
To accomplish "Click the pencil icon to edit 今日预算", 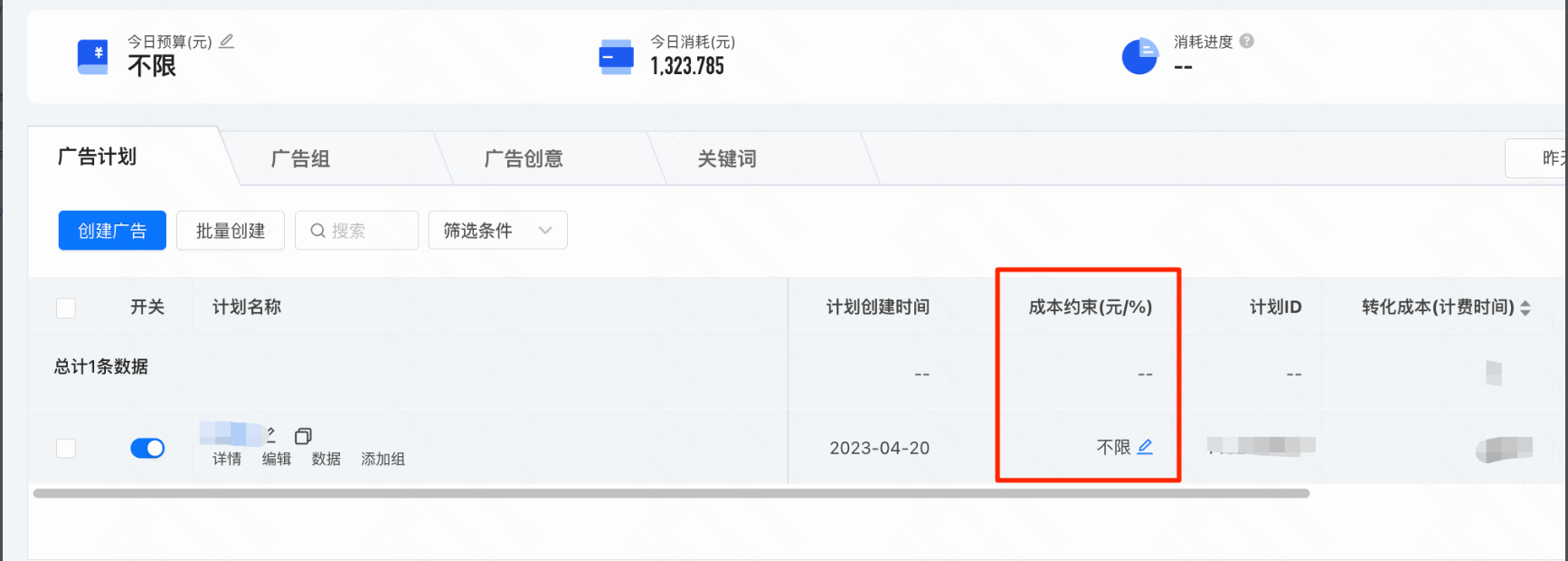I will [x=227, y=41].
